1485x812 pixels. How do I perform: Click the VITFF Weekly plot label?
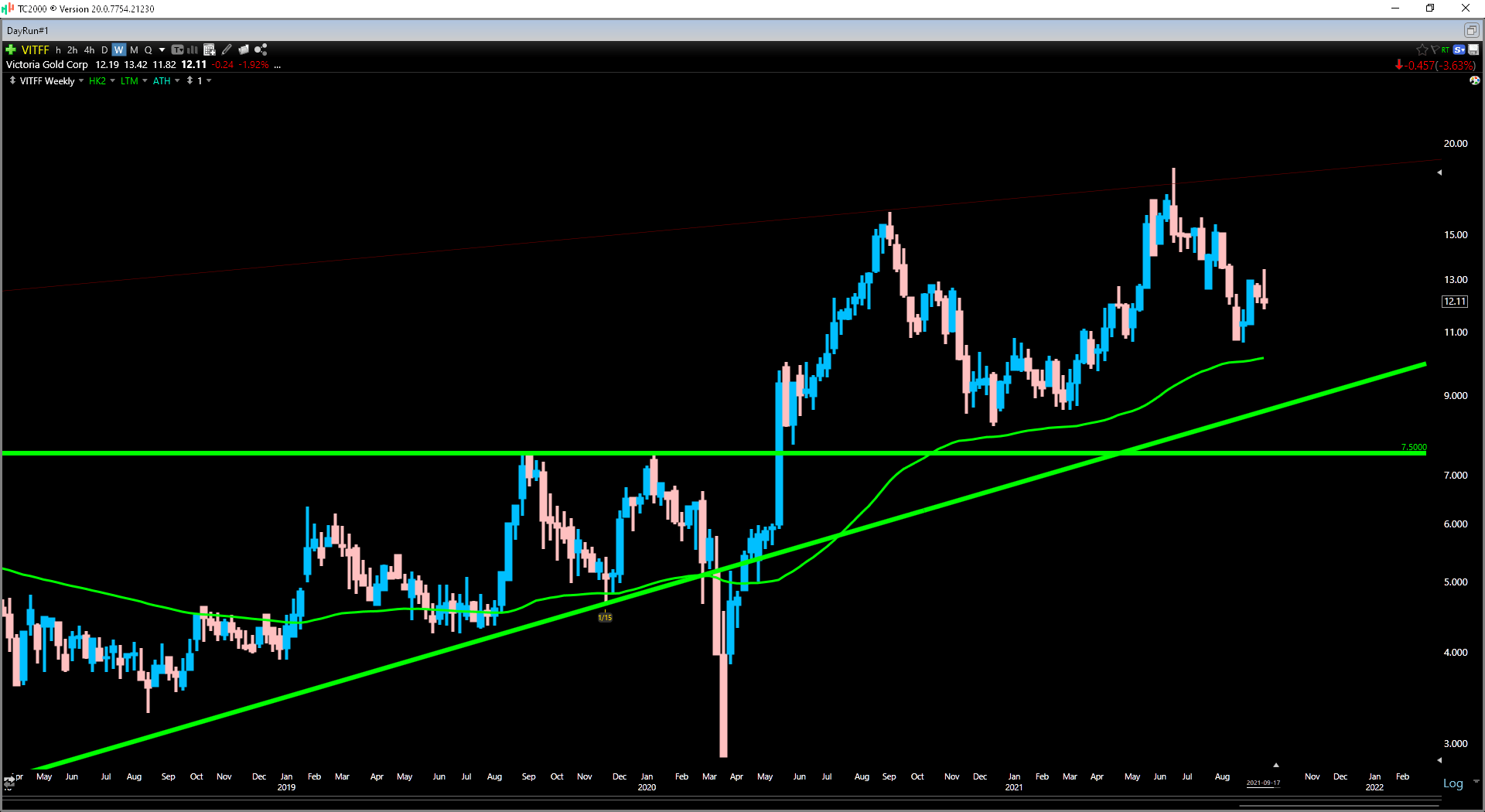click(x=47, y=80)
